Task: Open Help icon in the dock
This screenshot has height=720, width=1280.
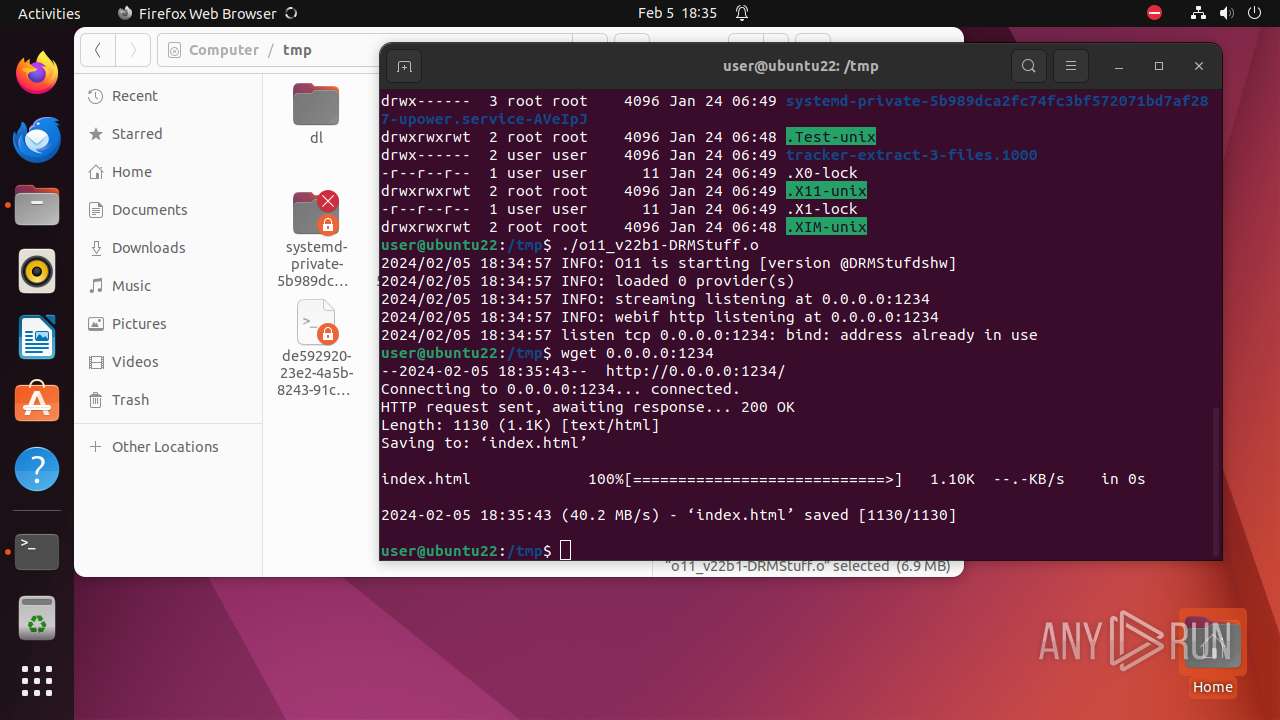Action: point(37,470)
